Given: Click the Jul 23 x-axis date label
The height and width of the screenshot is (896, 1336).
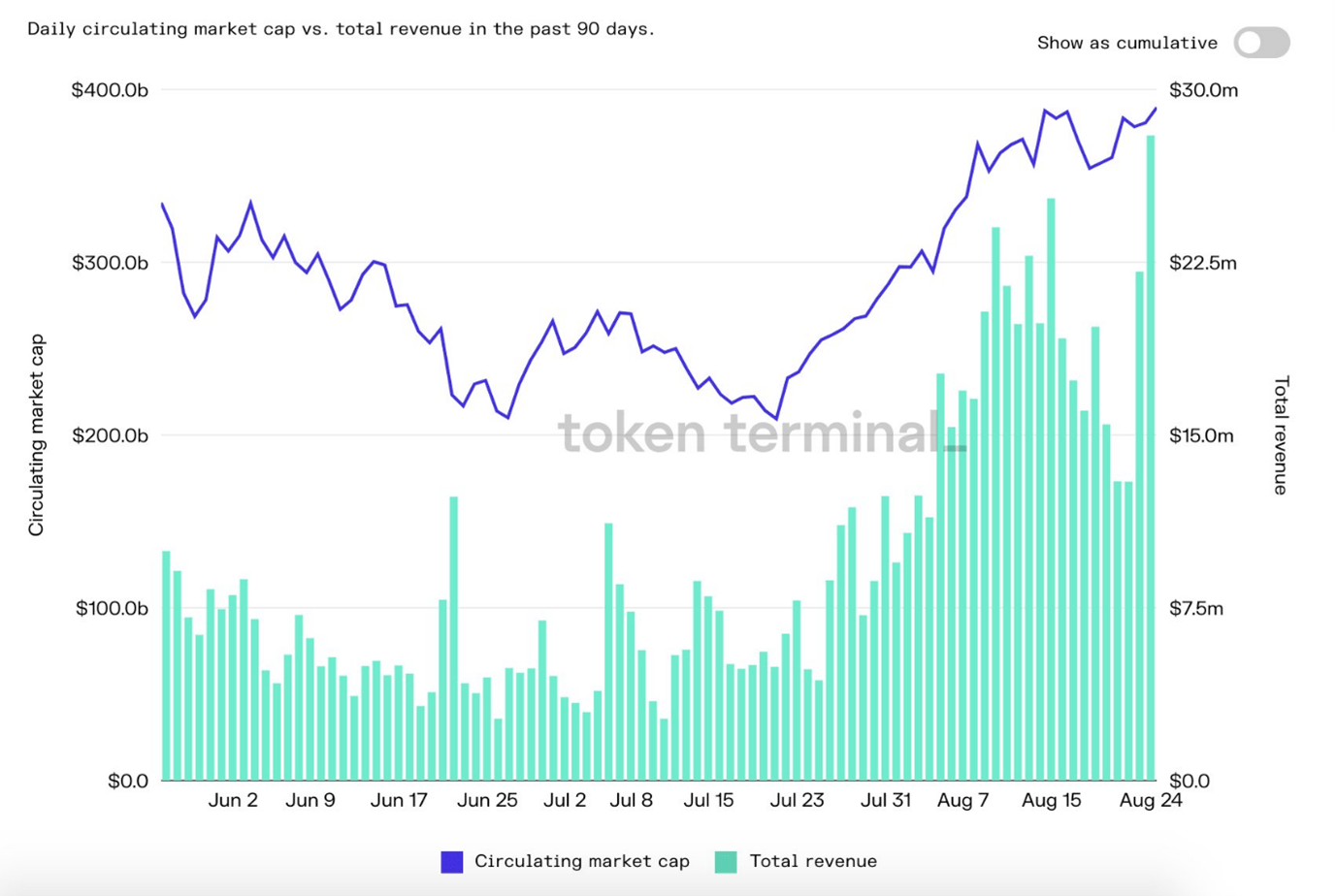Looking at the screenshot, I should point(797,800).
